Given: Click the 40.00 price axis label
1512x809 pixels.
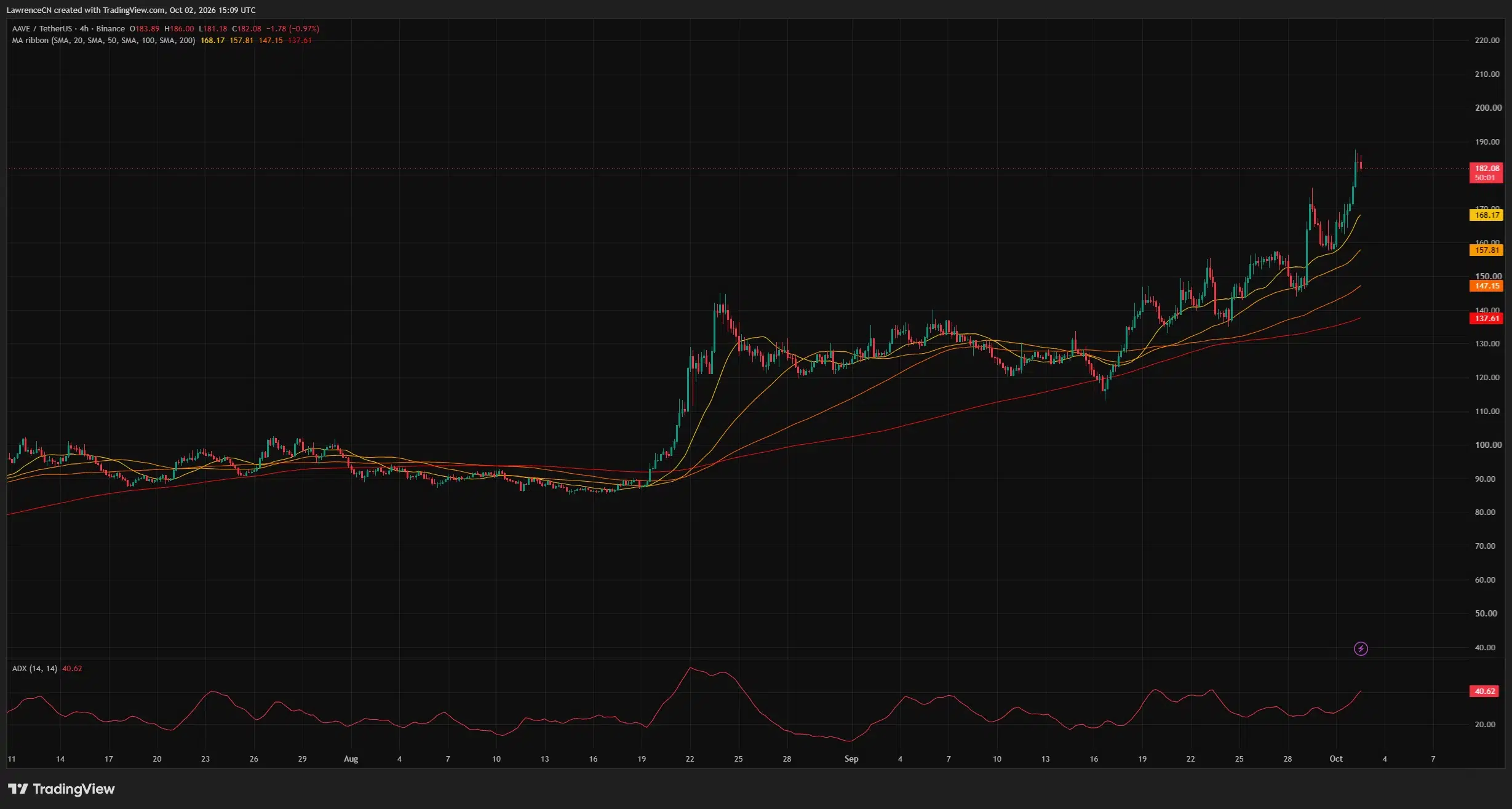Looking at the screenshot, I should [x=1485, y=647].
